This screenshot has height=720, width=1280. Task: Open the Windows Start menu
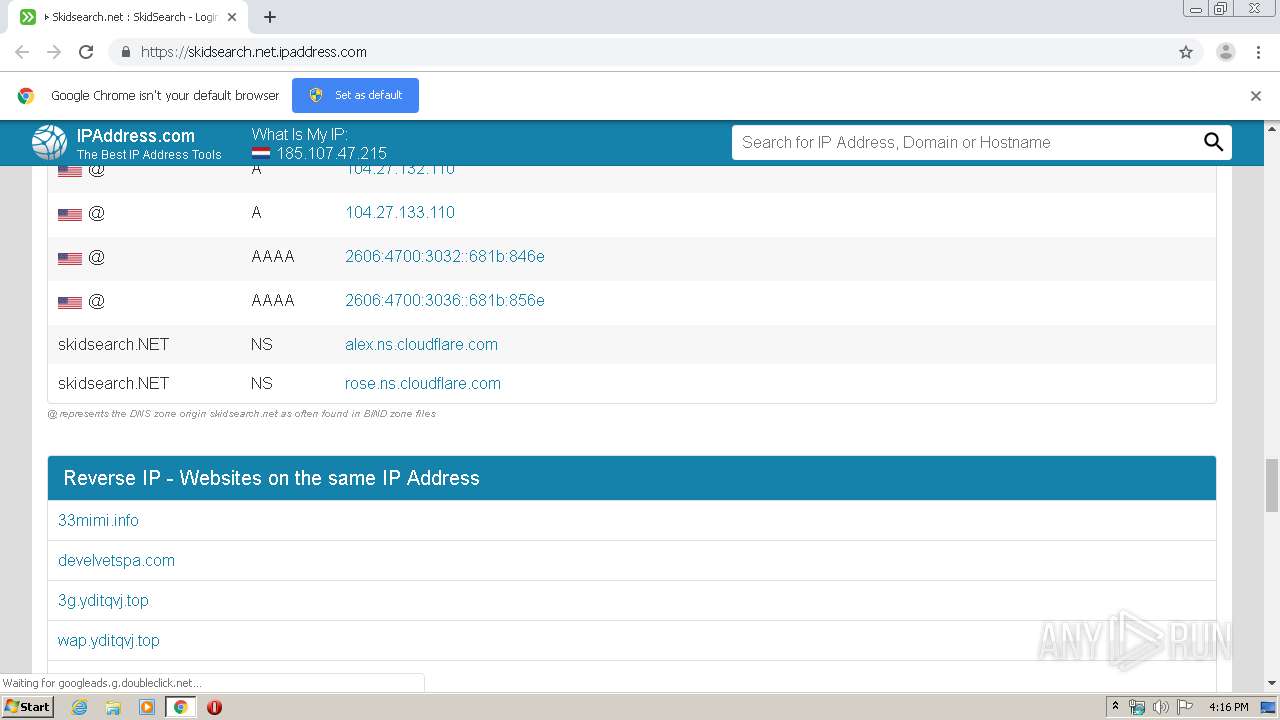pos(27,706)
